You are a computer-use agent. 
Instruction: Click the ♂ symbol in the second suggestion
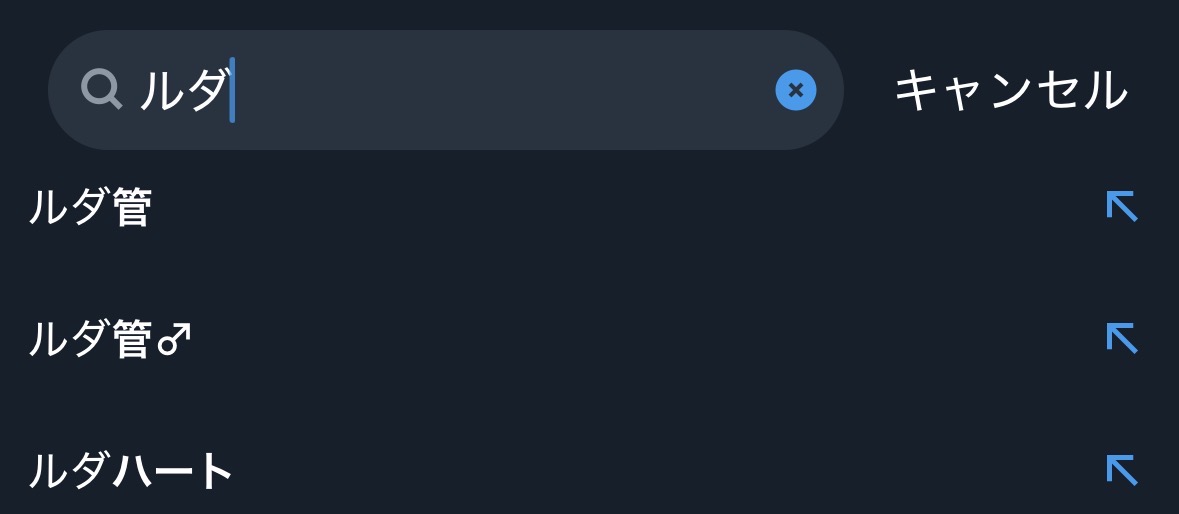coord(174,341)
